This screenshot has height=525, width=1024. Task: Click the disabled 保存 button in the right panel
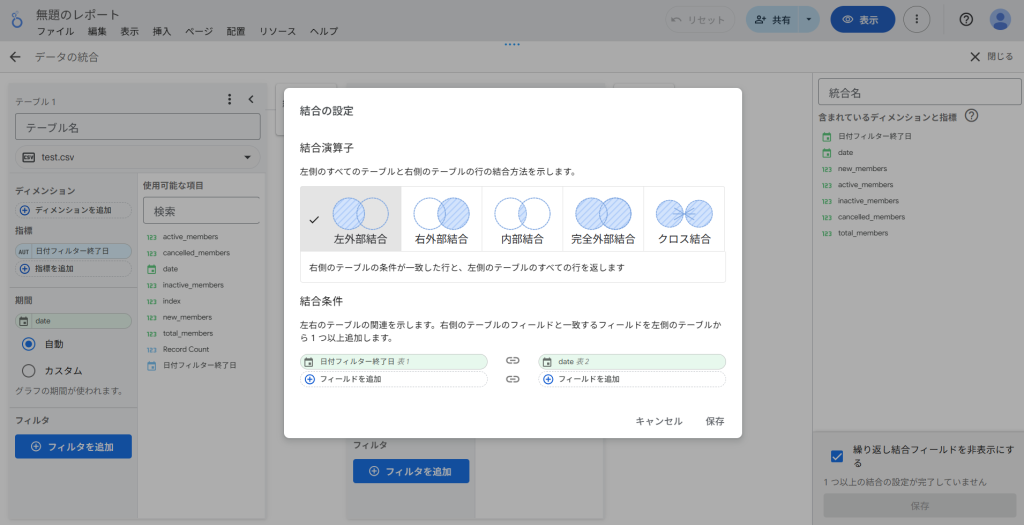pyautogui.click(x=920, y=505)
